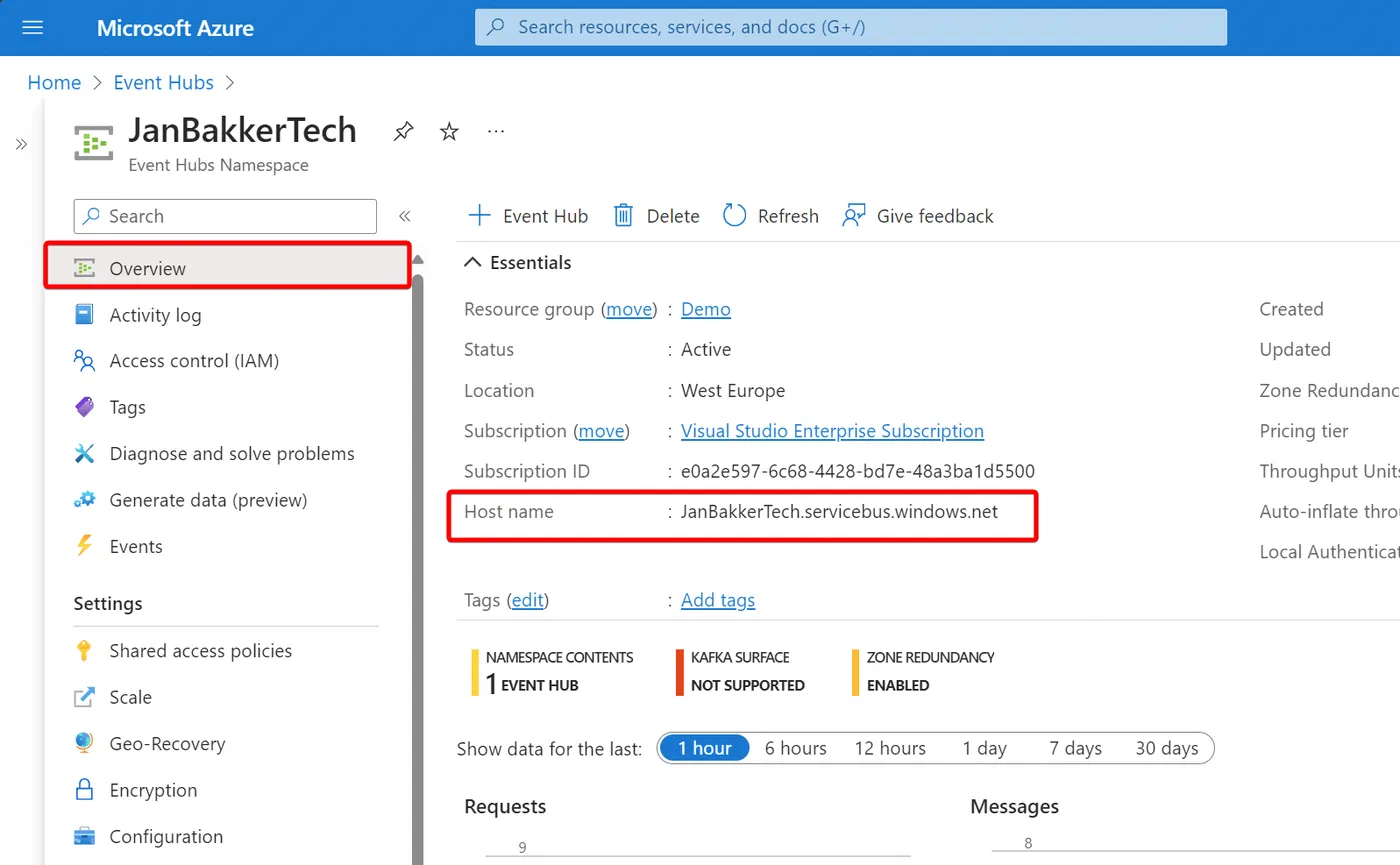
Task: Click the purple Tags icon
Action: [x=84, y=407]
